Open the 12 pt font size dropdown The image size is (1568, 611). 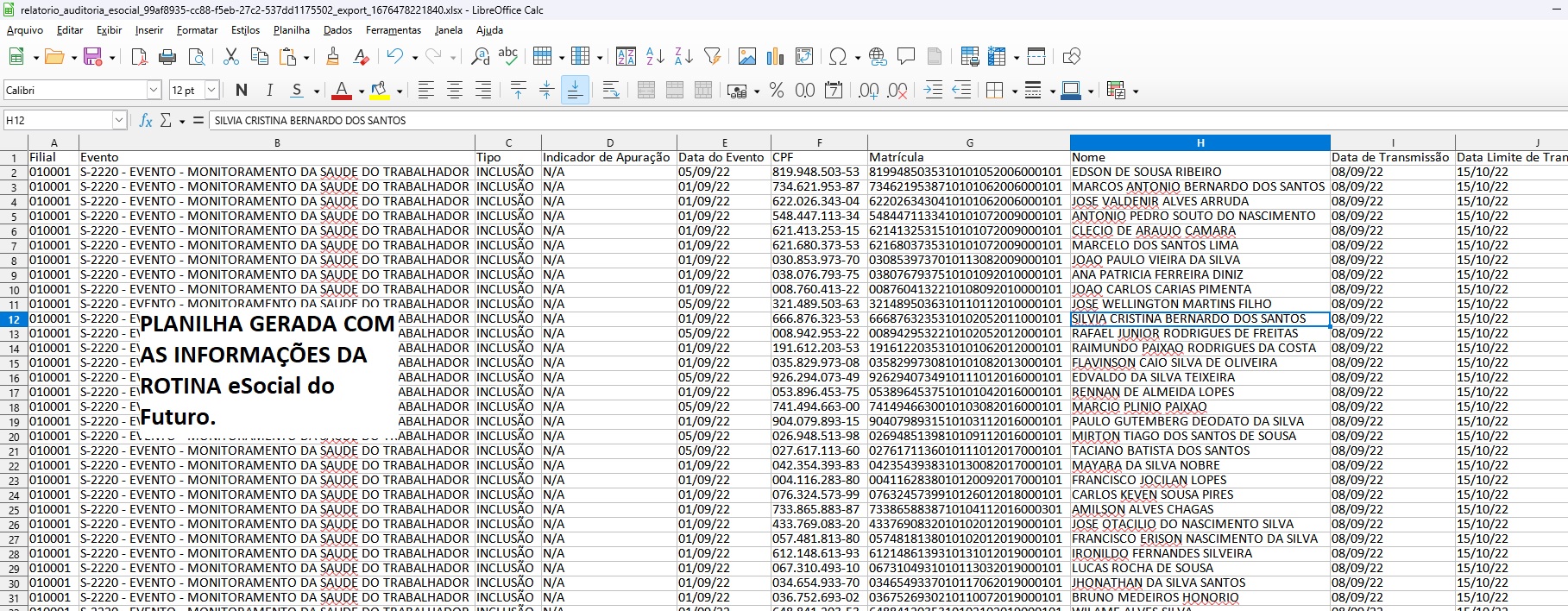(211, 91)
